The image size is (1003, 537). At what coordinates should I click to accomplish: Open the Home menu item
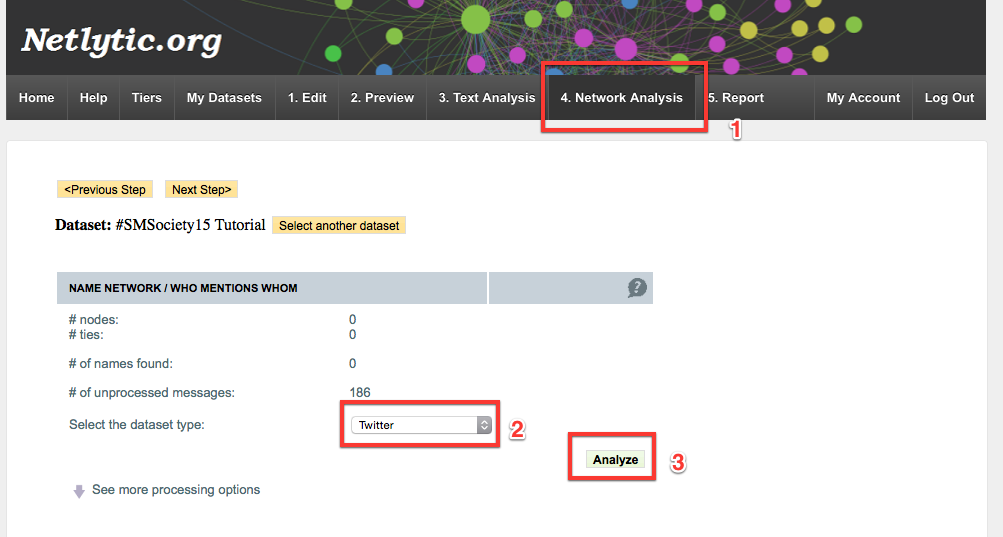(37, 98)
